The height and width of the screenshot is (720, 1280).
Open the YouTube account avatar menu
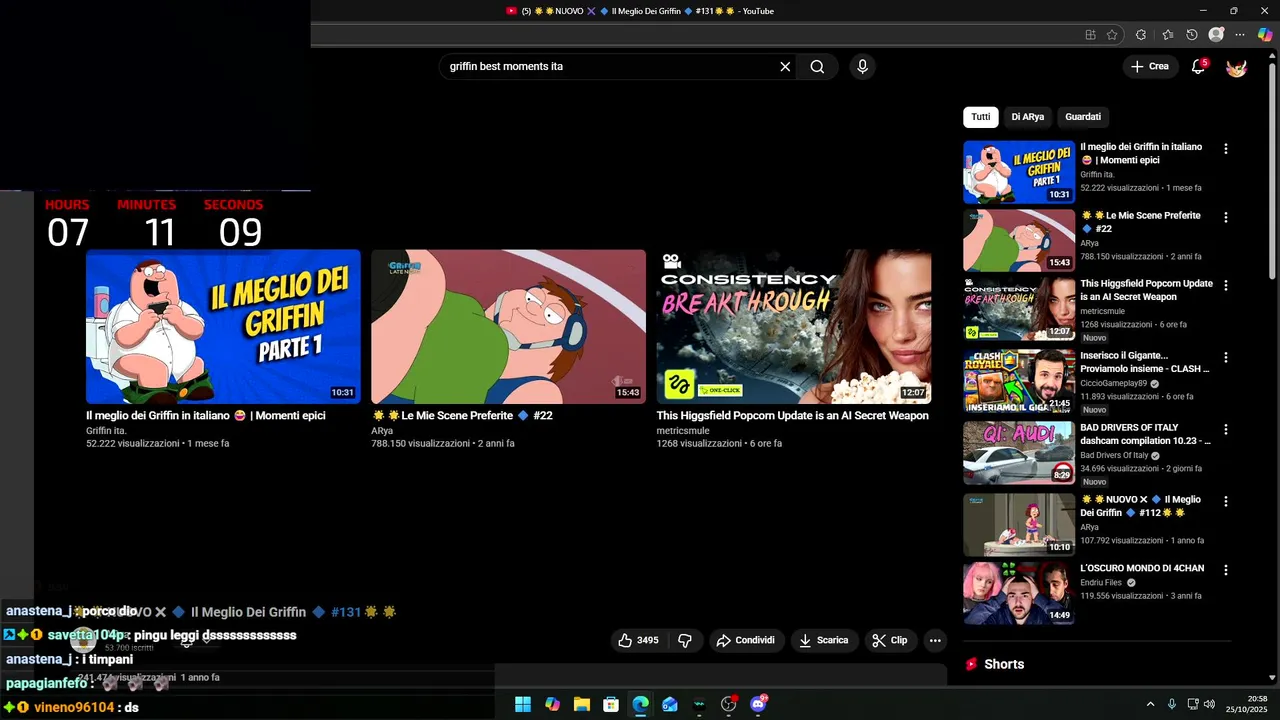[x=1236, y=67]
